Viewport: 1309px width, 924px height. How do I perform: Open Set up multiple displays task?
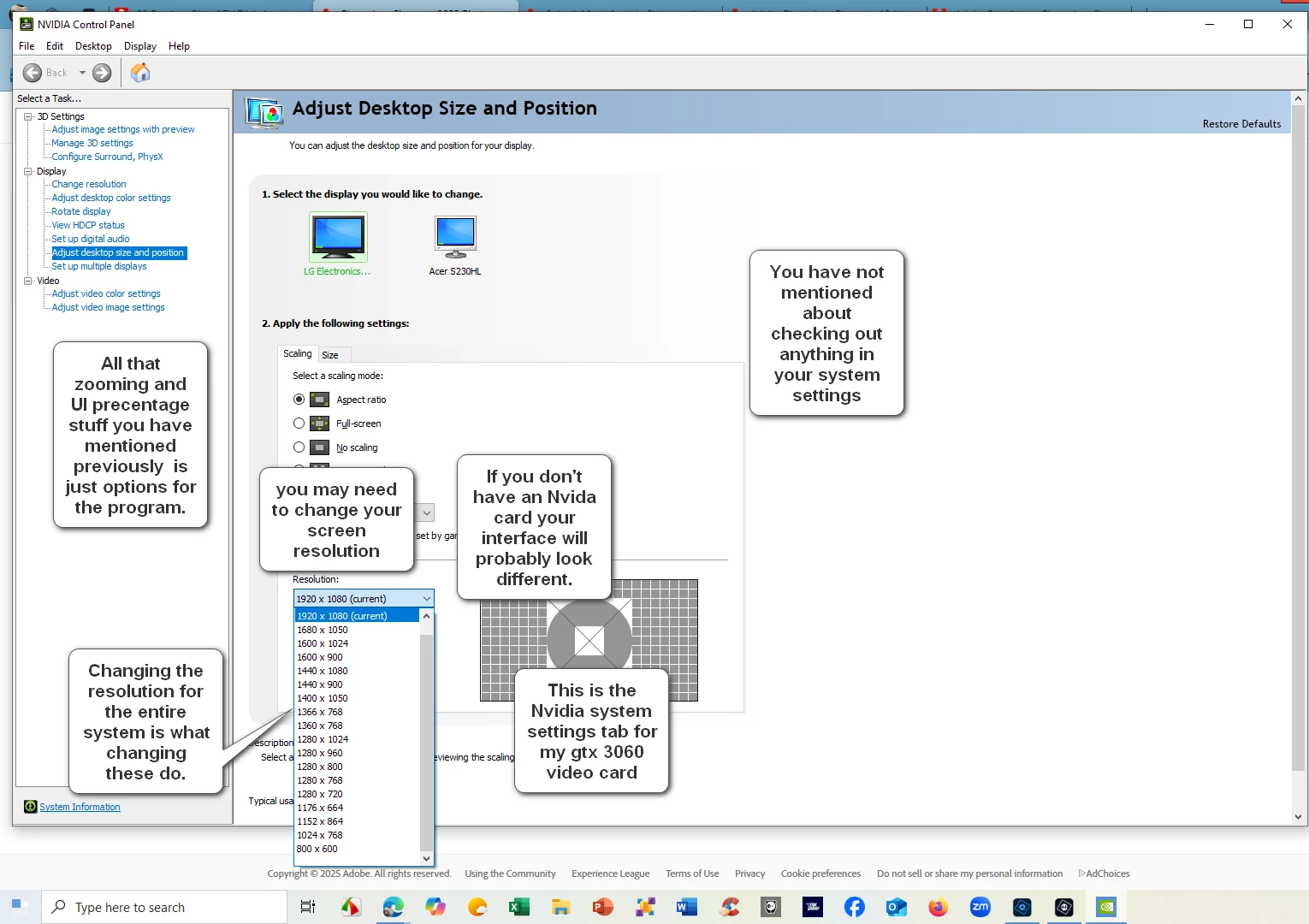point(99,266)
